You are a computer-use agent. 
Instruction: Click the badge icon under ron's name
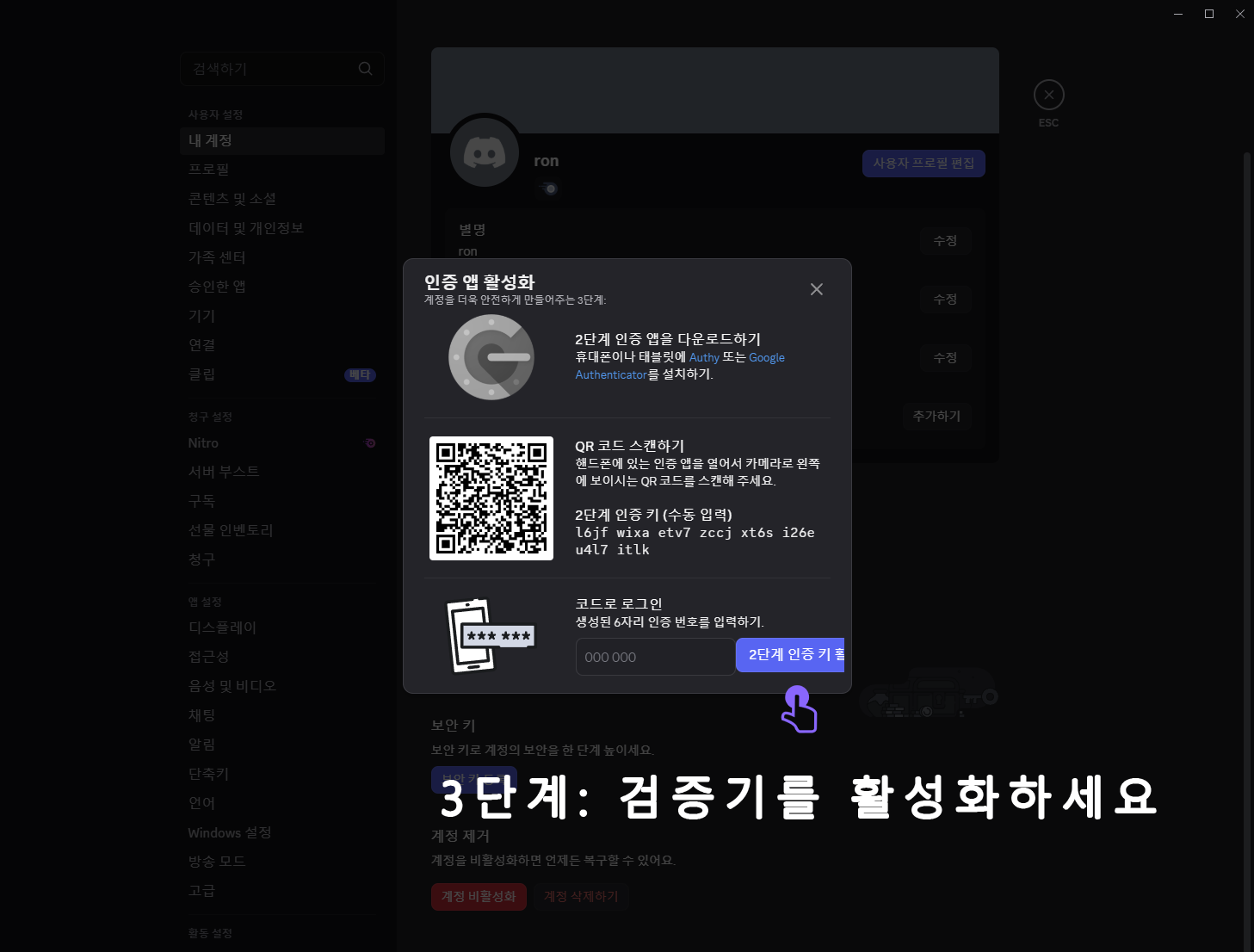click(x=547, y=189)
